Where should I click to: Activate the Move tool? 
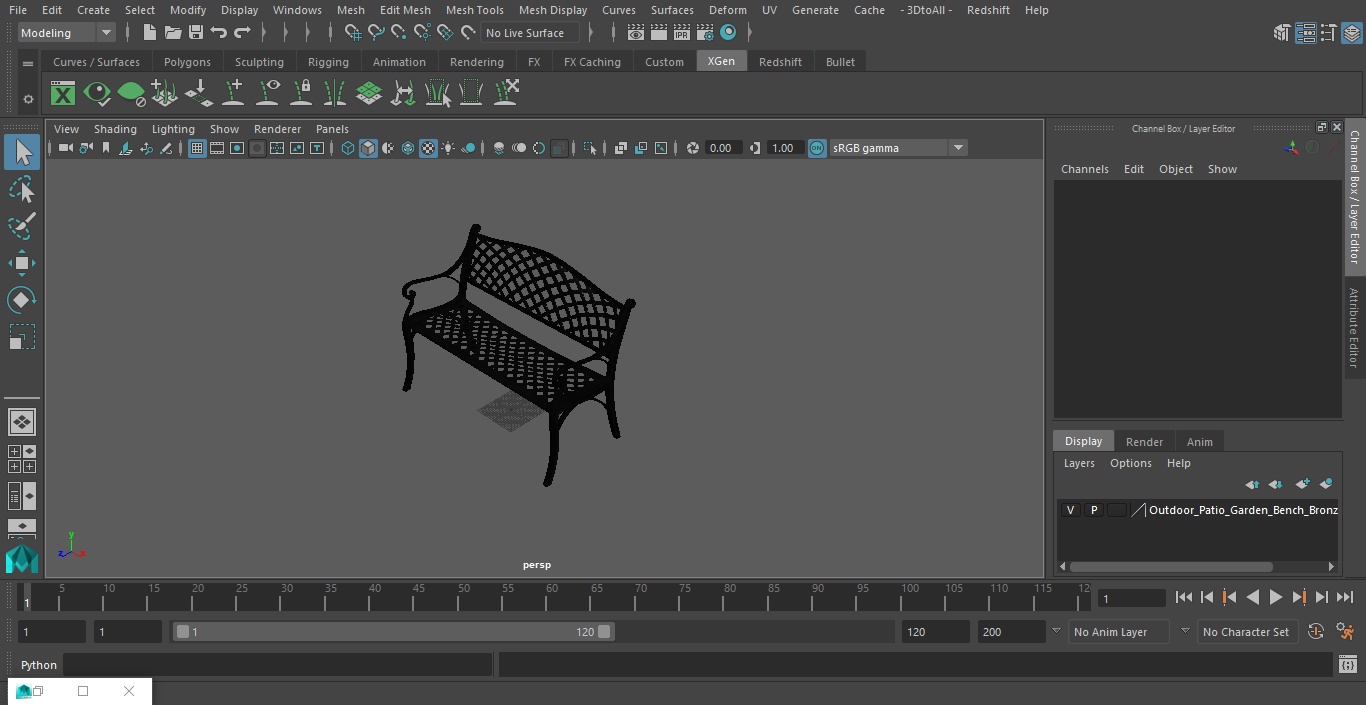(x=22, y=263)
